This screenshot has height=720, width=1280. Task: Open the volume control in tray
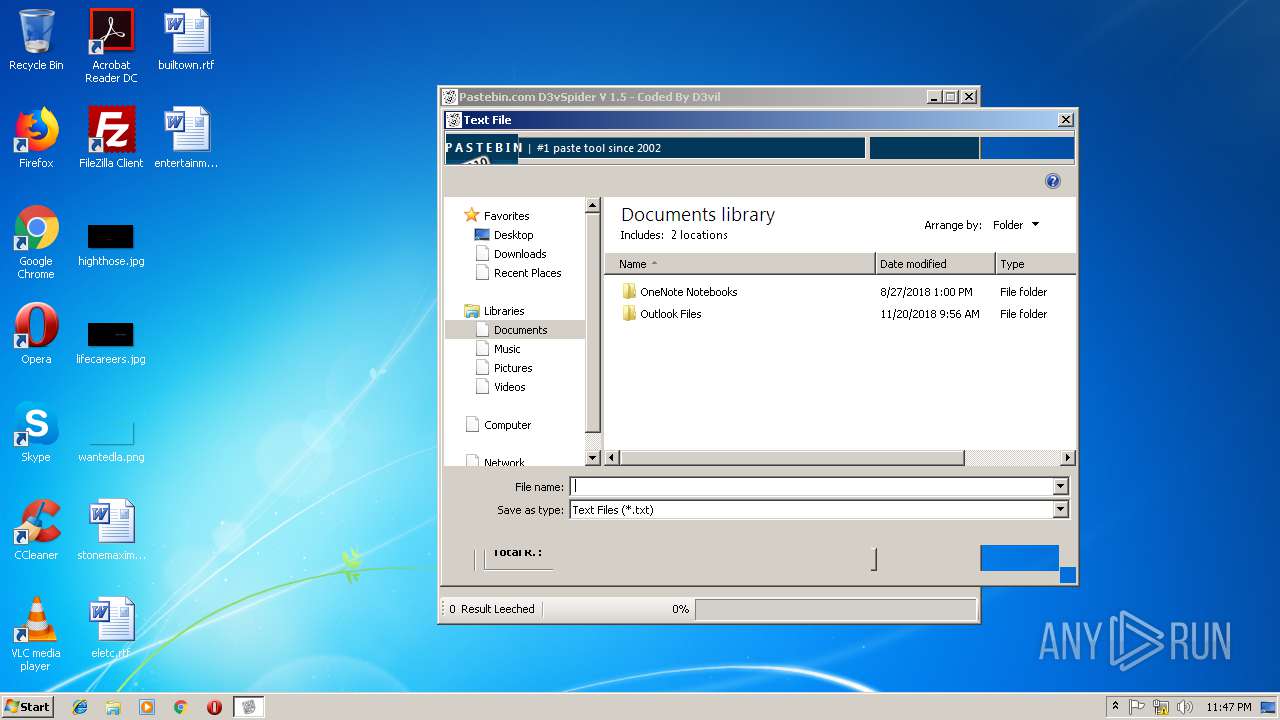tap(1185, 707)
